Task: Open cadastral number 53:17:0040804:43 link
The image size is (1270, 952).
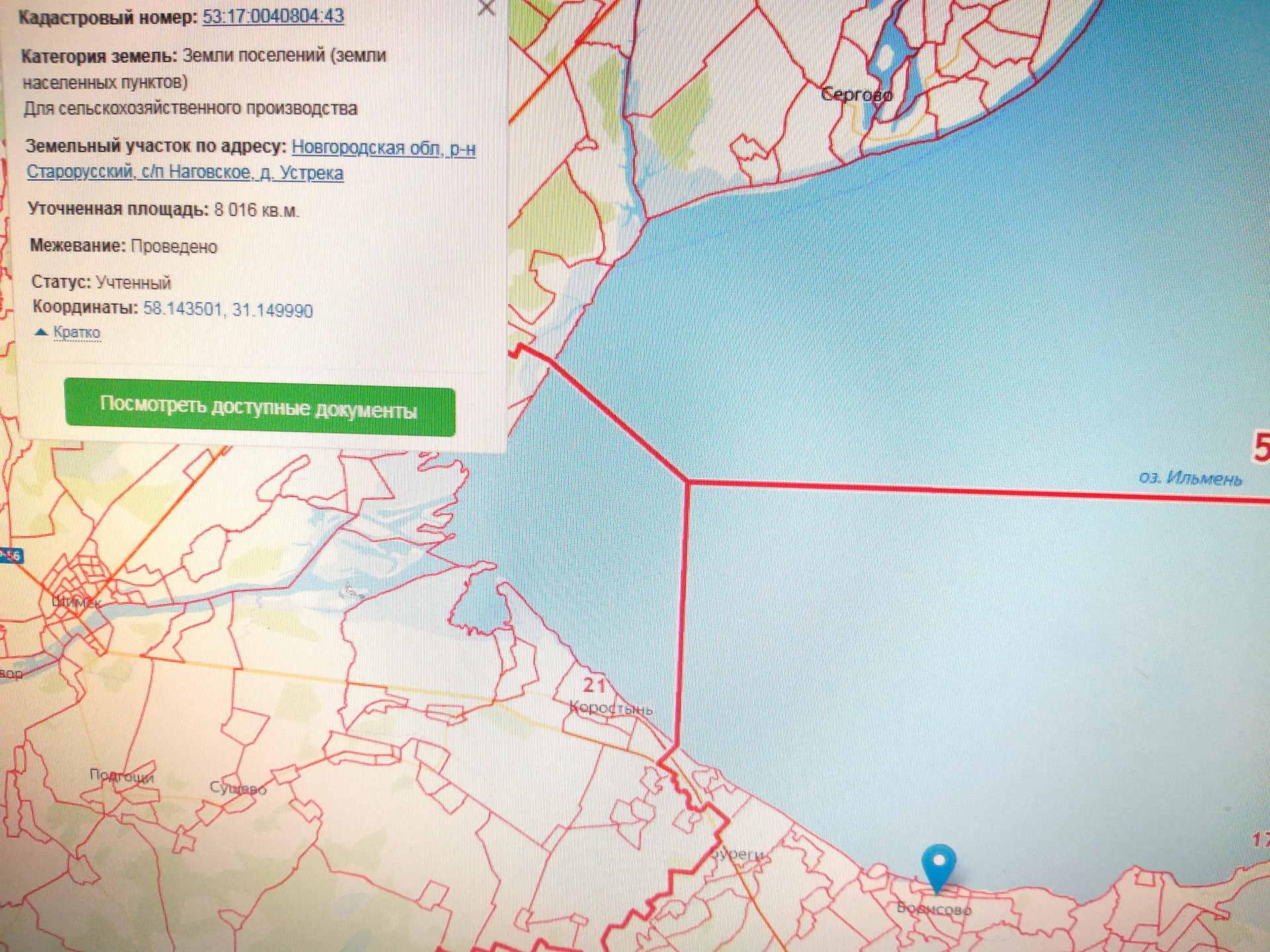Action: point(273,16)
